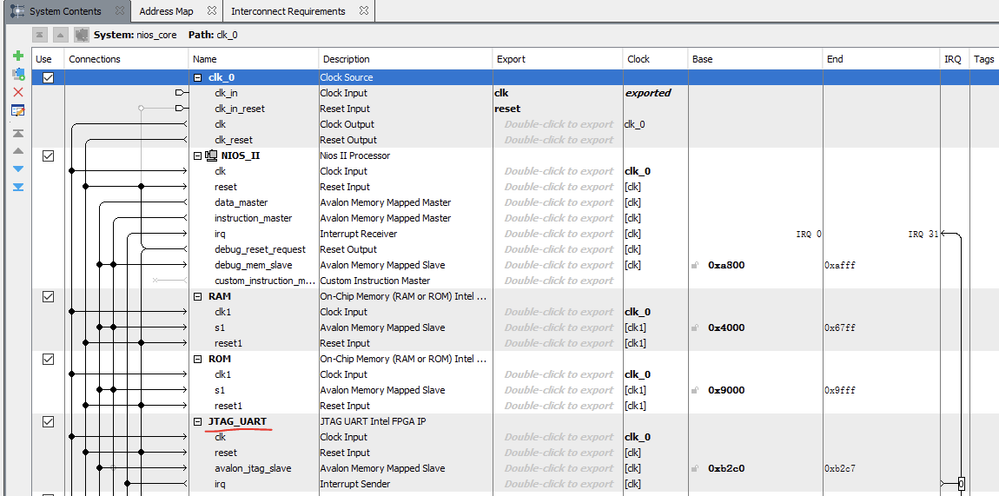Click the drill into subsystem icon beside System label
999x496 pixels.
coord(81,35)
